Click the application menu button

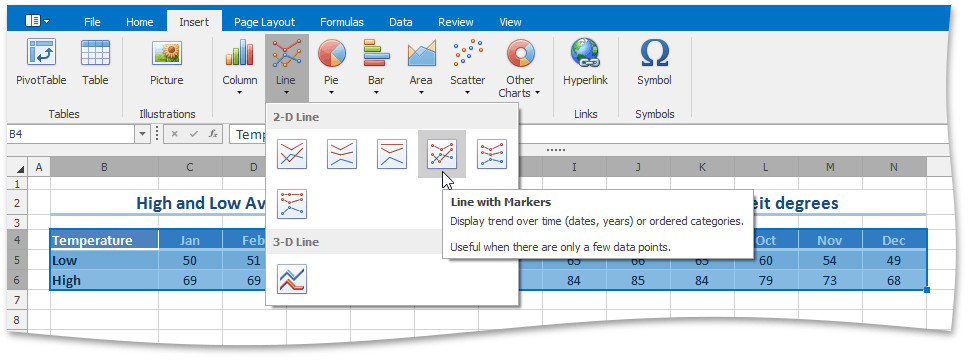(x=38, y=21)
